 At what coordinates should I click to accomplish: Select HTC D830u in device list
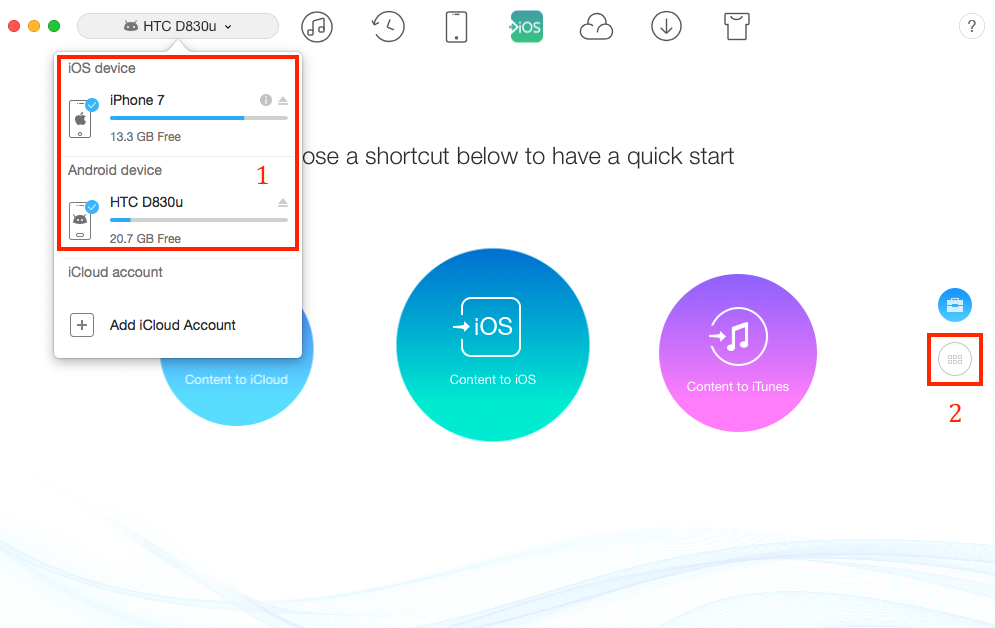tap(178, 220)
